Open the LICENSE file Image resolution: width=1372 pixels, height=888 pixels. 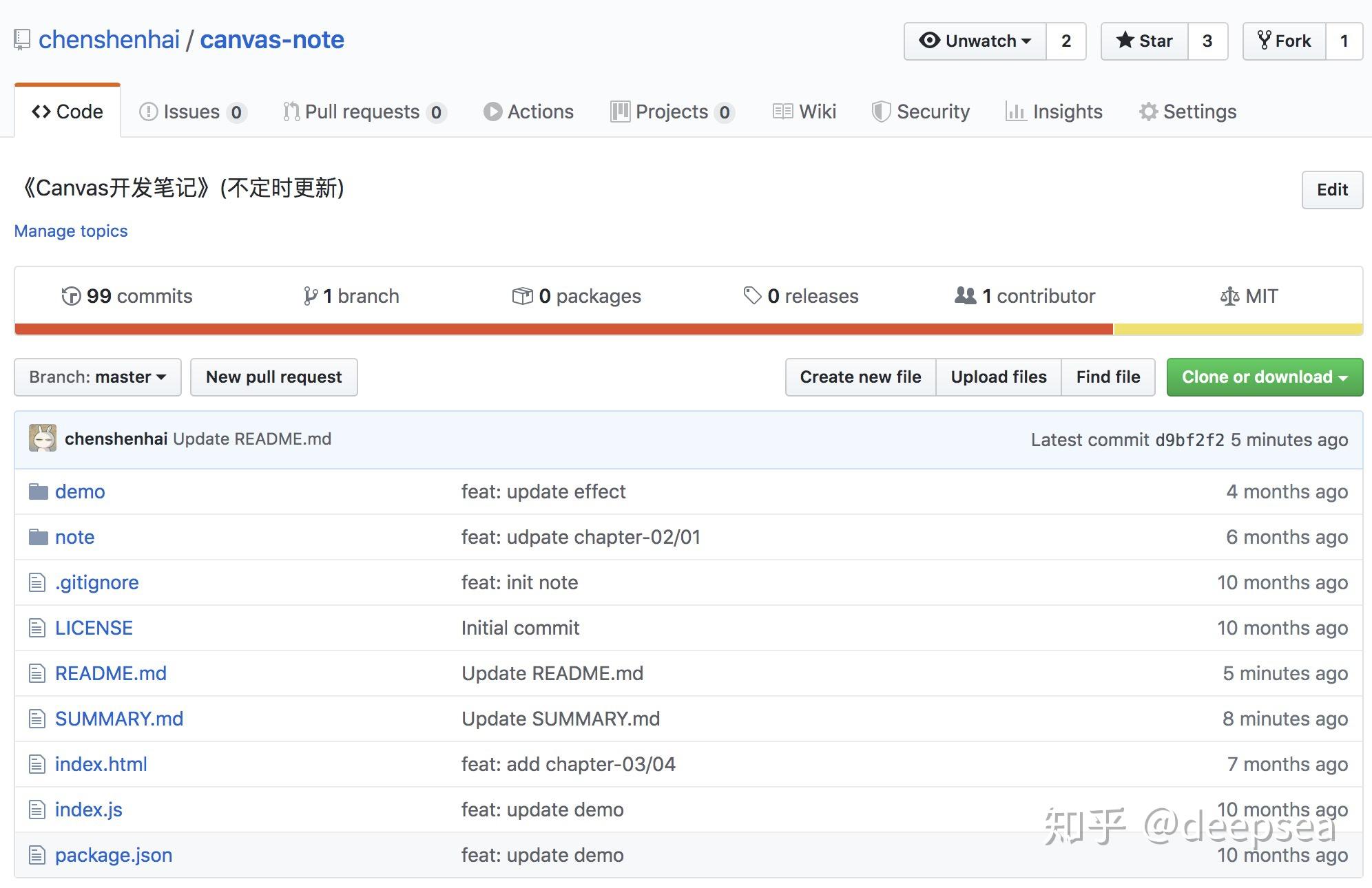pos(94,628)
